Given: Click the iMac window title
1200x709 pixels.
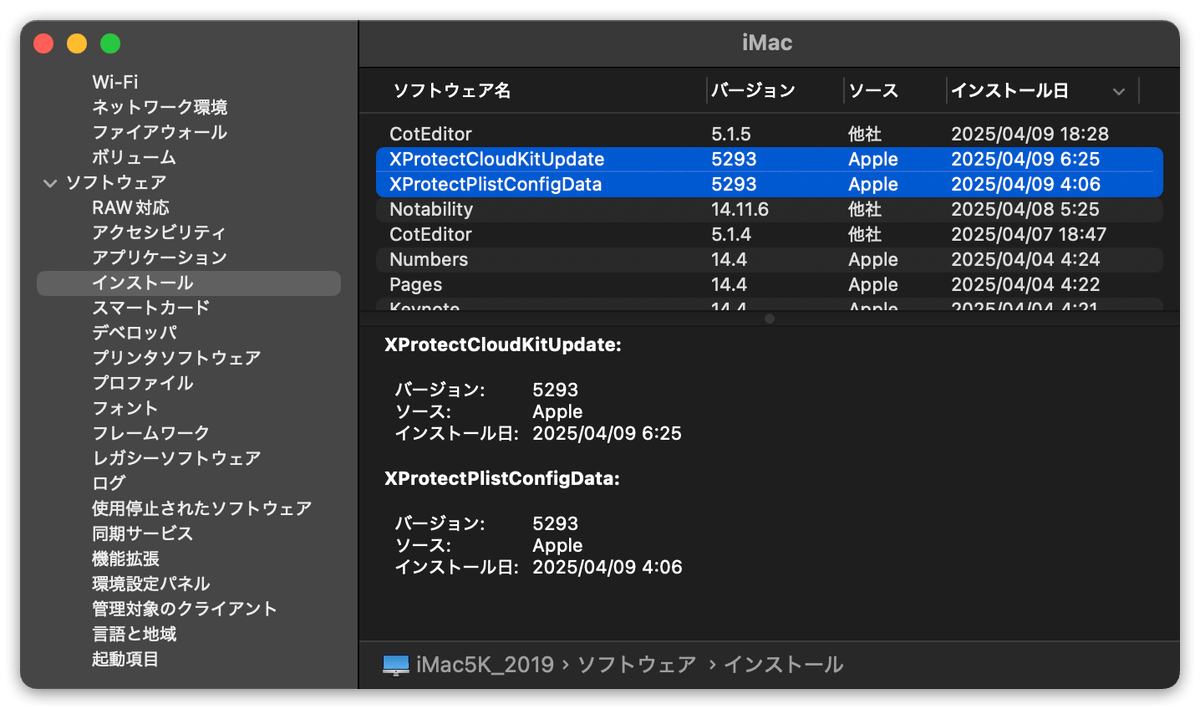Looking at the screenshot, I should pos(768,43).
